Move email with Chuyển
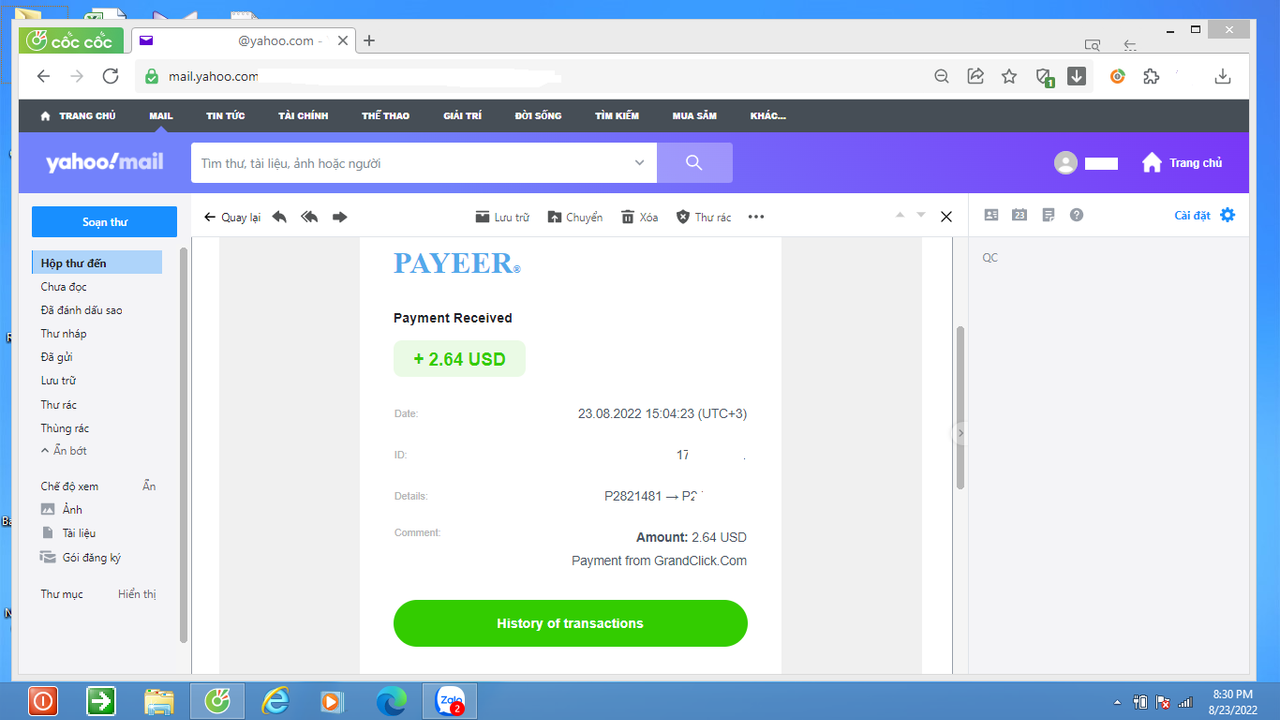 click(575, 217)
